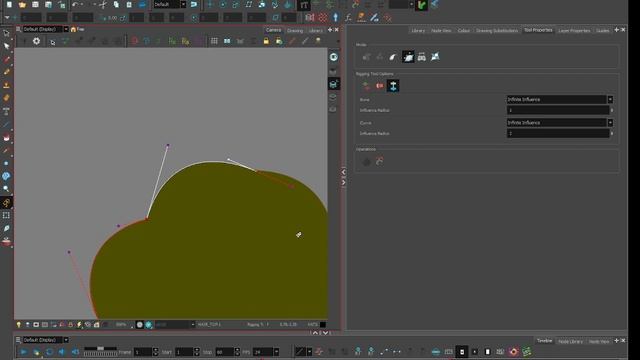The height and width of the screenshot is (360, 640).
Task: Open the timeline 'Default (Display)' dropdown
Action: pos(45,340)
